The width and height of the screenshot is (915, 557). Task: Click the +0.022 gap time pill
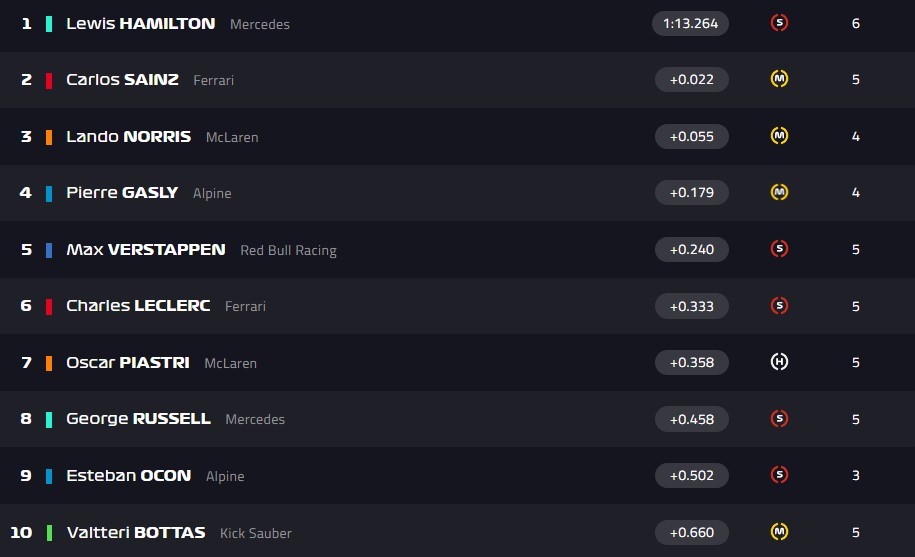(691, 79)
